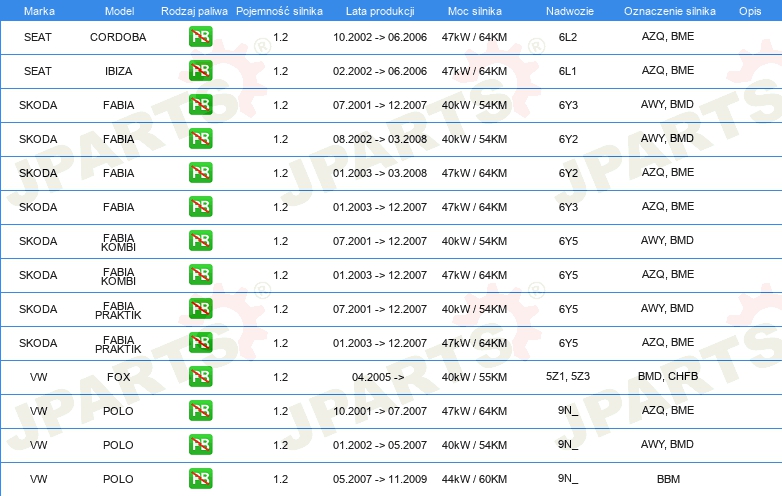Image resolution: width=782 pixels, height=496 pixels.
Task: Select the Moc silnika column header
Action: [474, 9]
